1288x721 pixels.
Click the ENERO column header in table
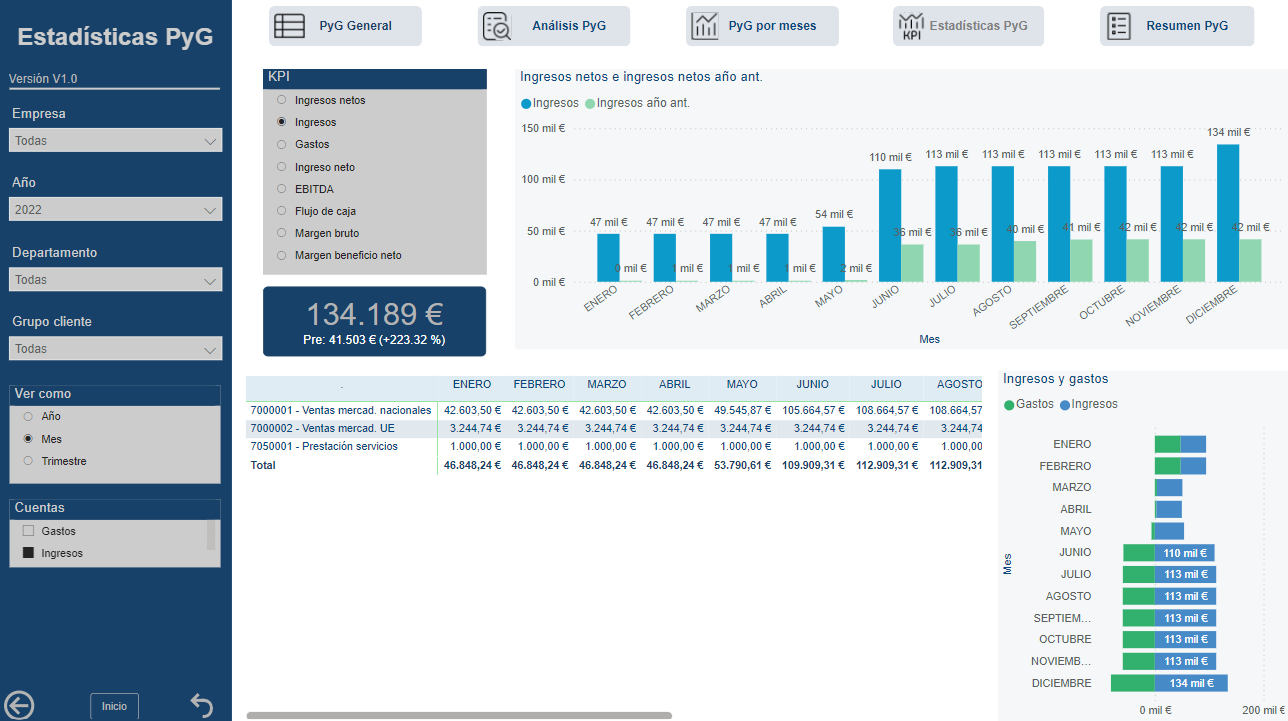(472, 384)
